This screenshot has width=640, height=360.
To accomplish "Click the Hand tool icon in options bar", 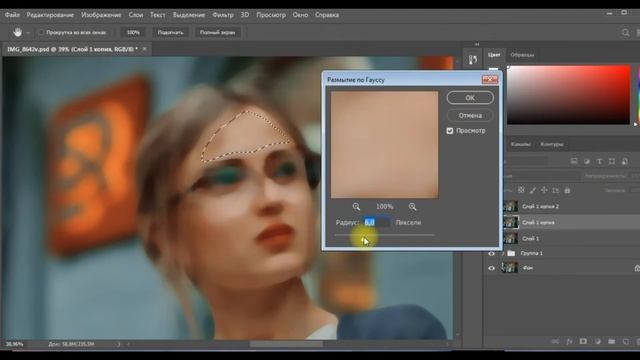I will (x=18, y=32).
